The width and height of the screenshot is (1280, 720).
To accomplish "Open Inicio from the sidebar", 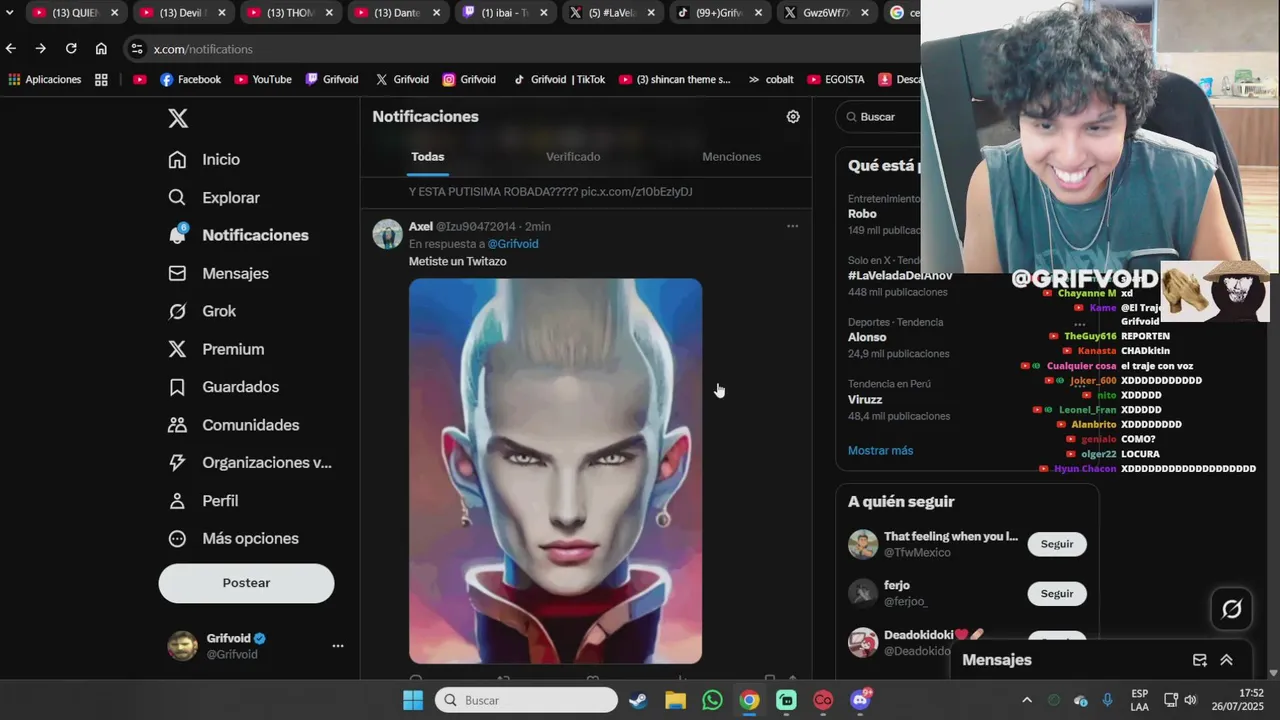I will point(204,159).
